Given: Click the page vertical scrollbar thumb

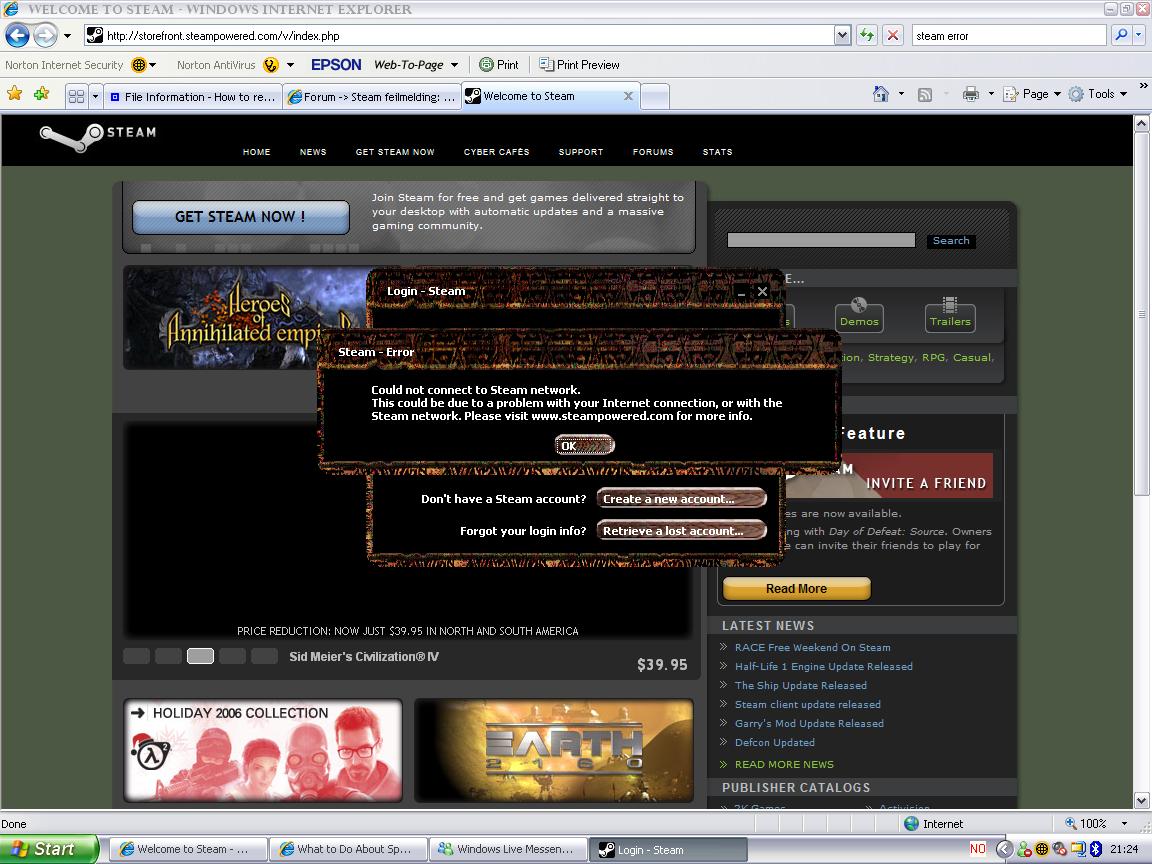Looking at the screenshot, I should pos(1141,314).
